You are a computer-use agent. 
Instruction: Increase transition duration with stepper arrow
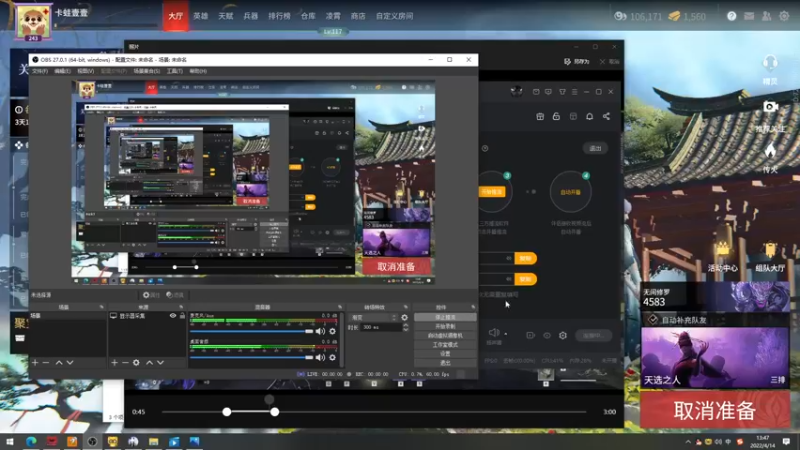tap(406, 325)
